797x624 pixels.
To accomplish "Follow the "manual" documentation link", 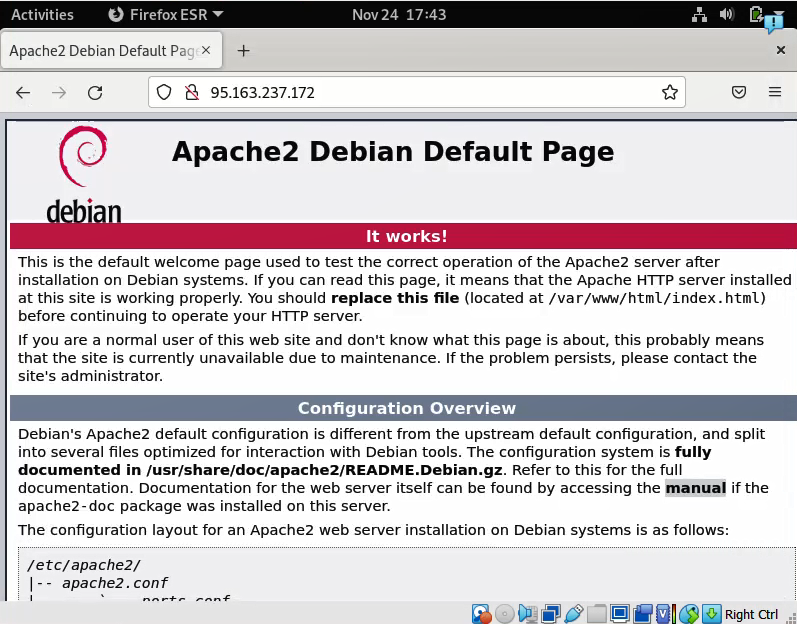I will click(x=695, y=488).
